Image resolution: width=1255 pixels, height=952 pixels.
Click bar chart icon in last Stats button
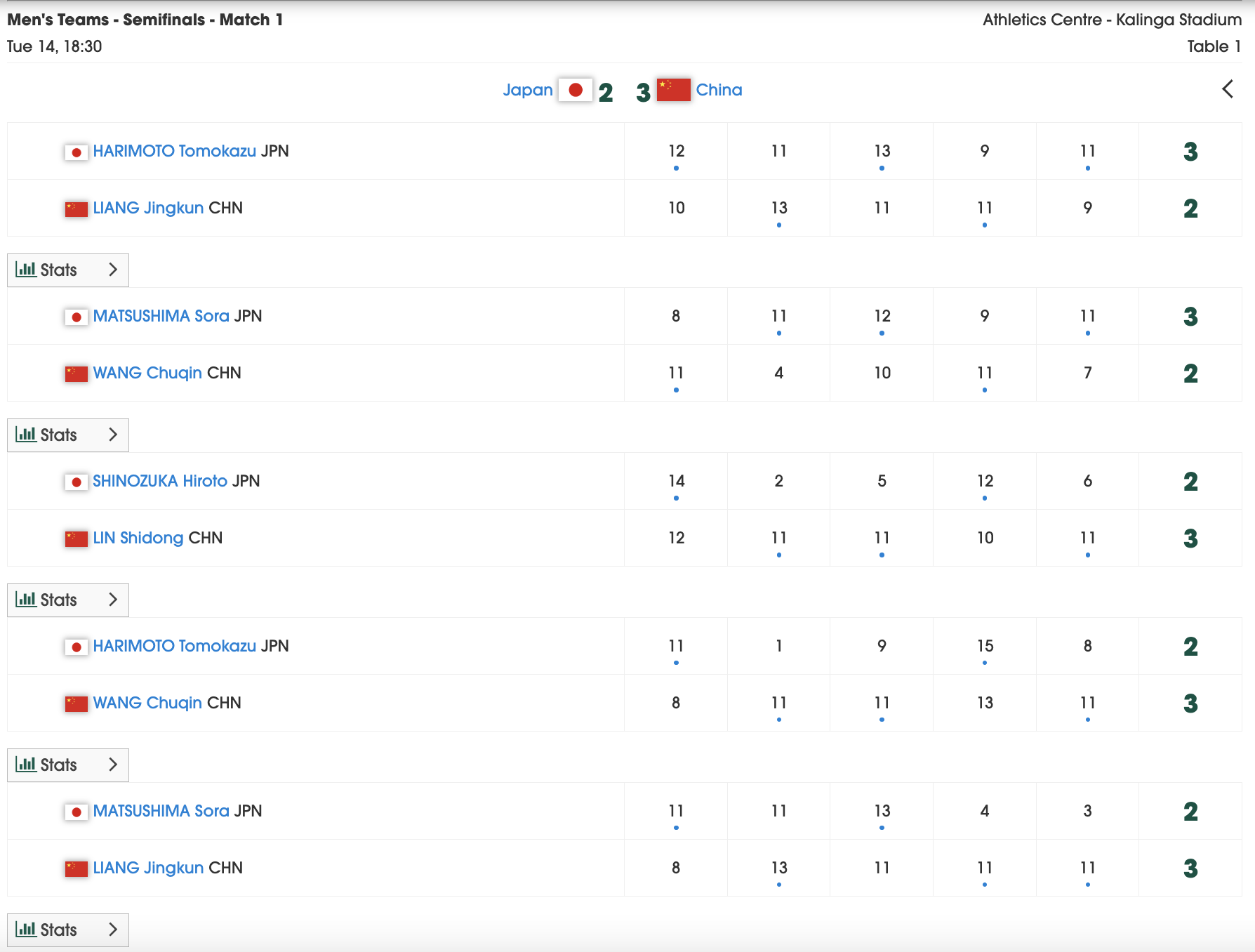[x=26, y=930]
